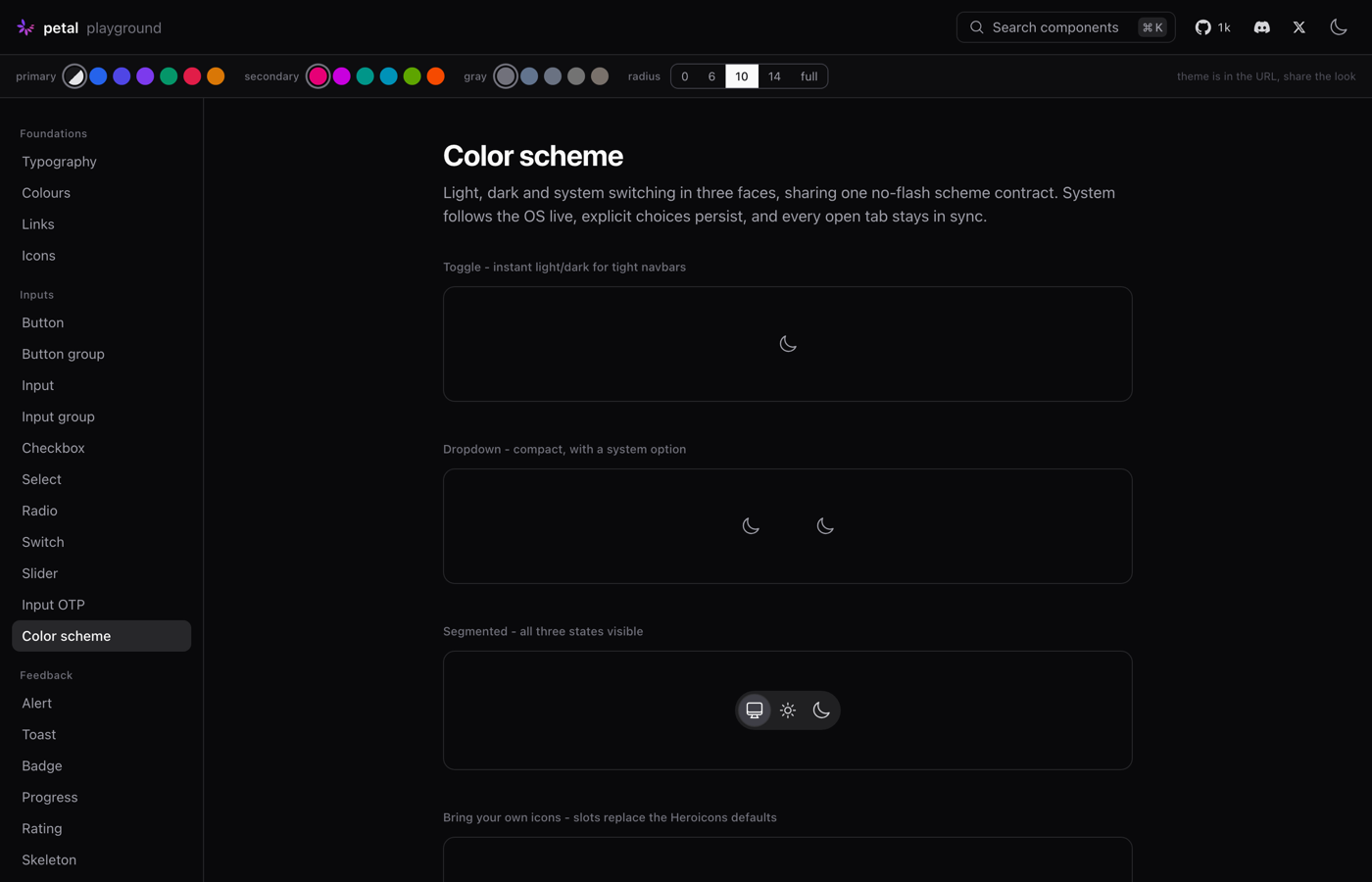Select system (monitor) option in segmented control
Screen dimensions: 1372x882
755,710
